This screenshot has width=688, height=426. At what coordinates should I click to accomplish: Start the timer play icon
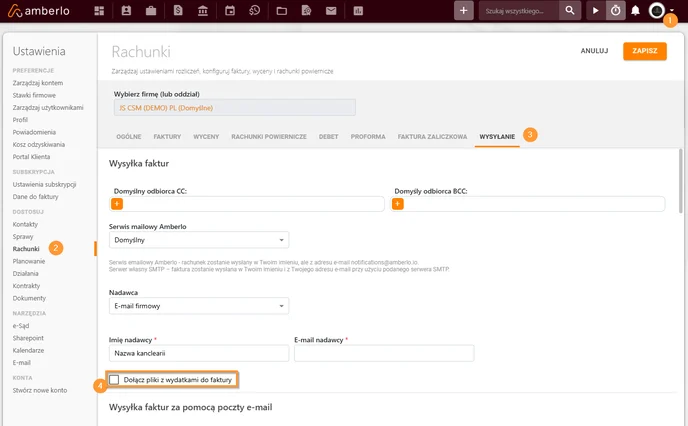(x=595, y=11)
